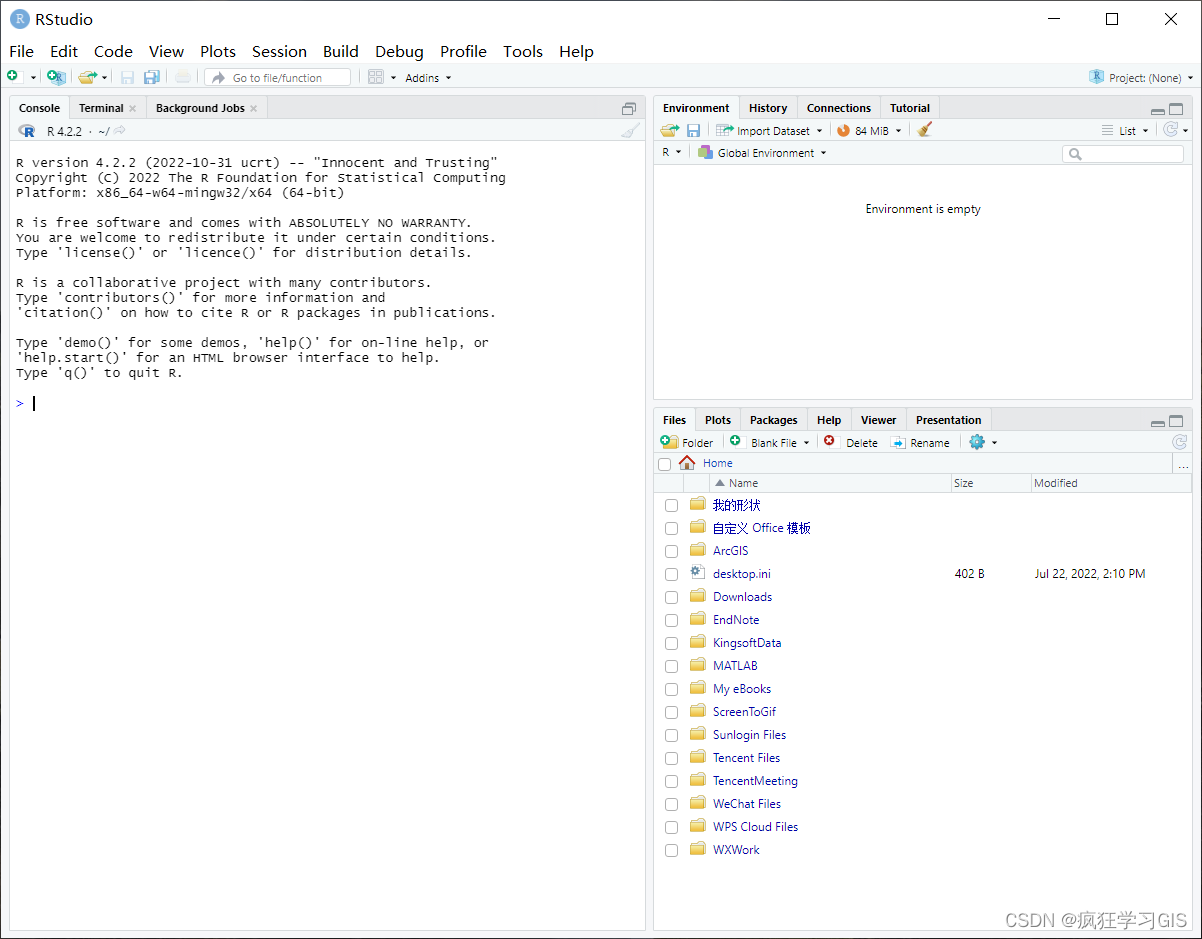The width and height of the screenshot is (1202, 939).
Task: Clear console with the broom icon
Action: point(629,131)
